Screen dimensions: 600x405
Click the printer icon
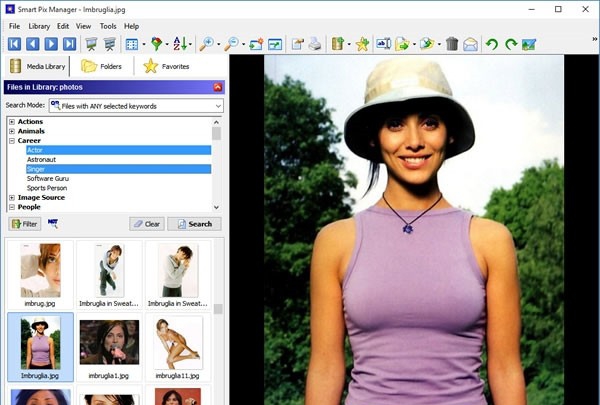point(315,44)
